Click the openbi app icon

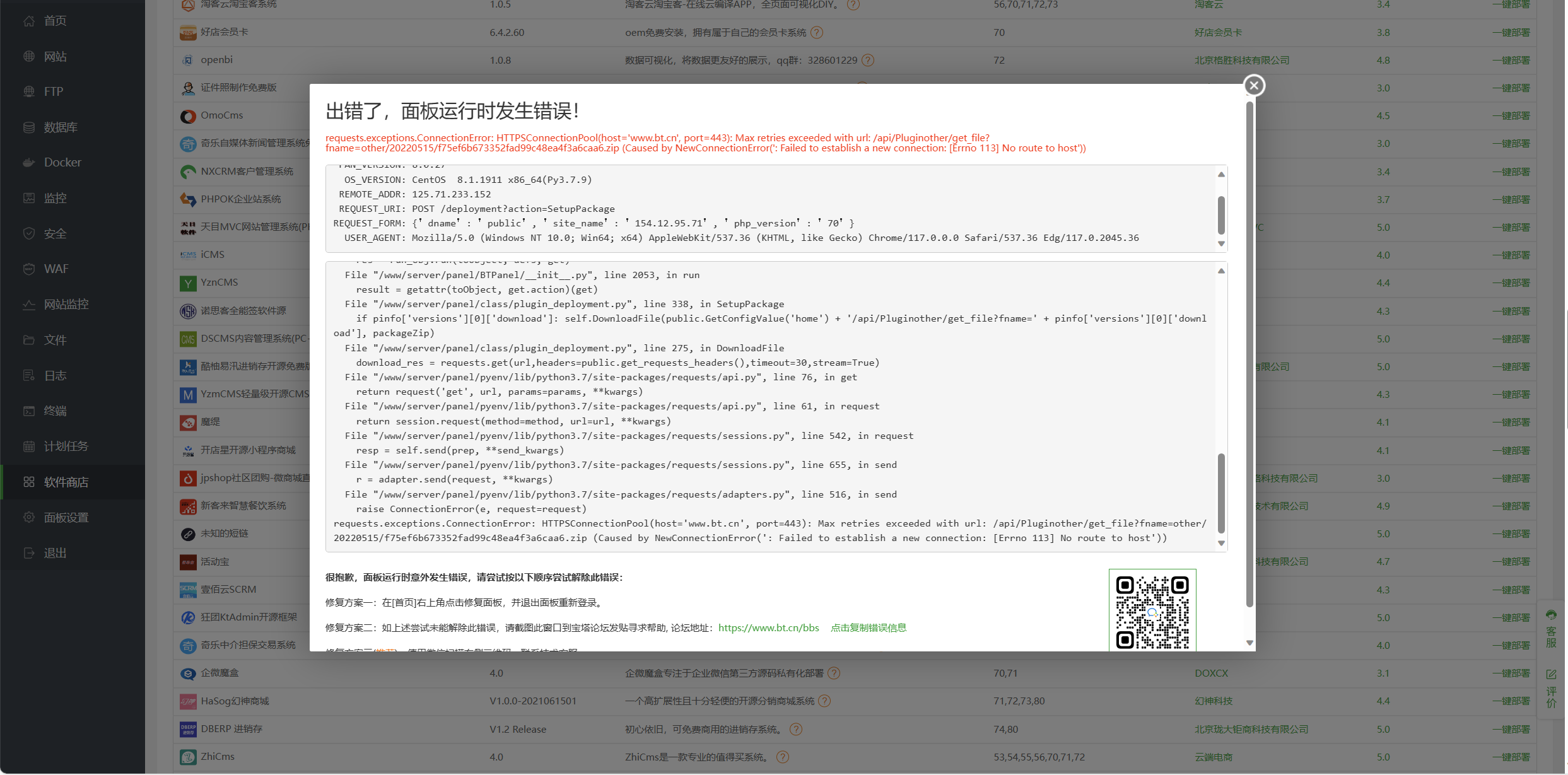pyautogui.click(x=188, y=60)
